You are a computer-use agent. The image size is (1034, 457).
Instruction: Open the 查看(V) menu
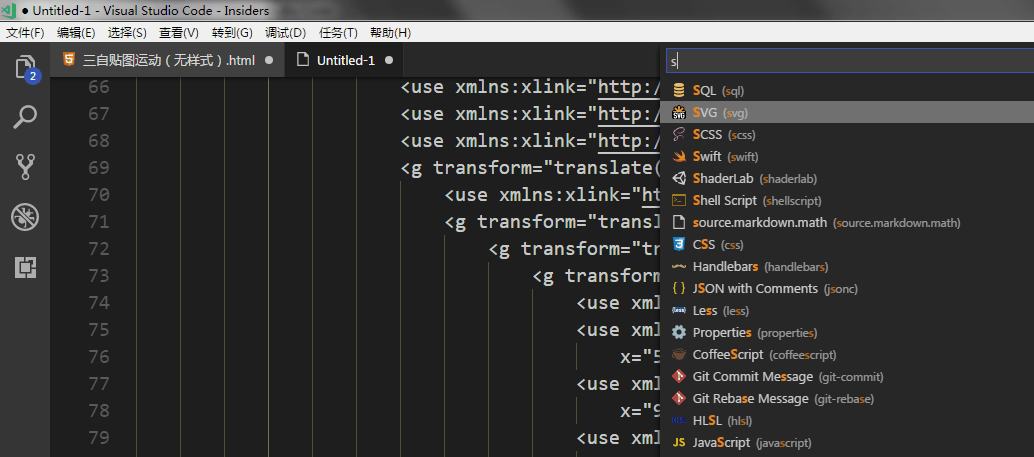pyautogui.click(x=179, y=33)
